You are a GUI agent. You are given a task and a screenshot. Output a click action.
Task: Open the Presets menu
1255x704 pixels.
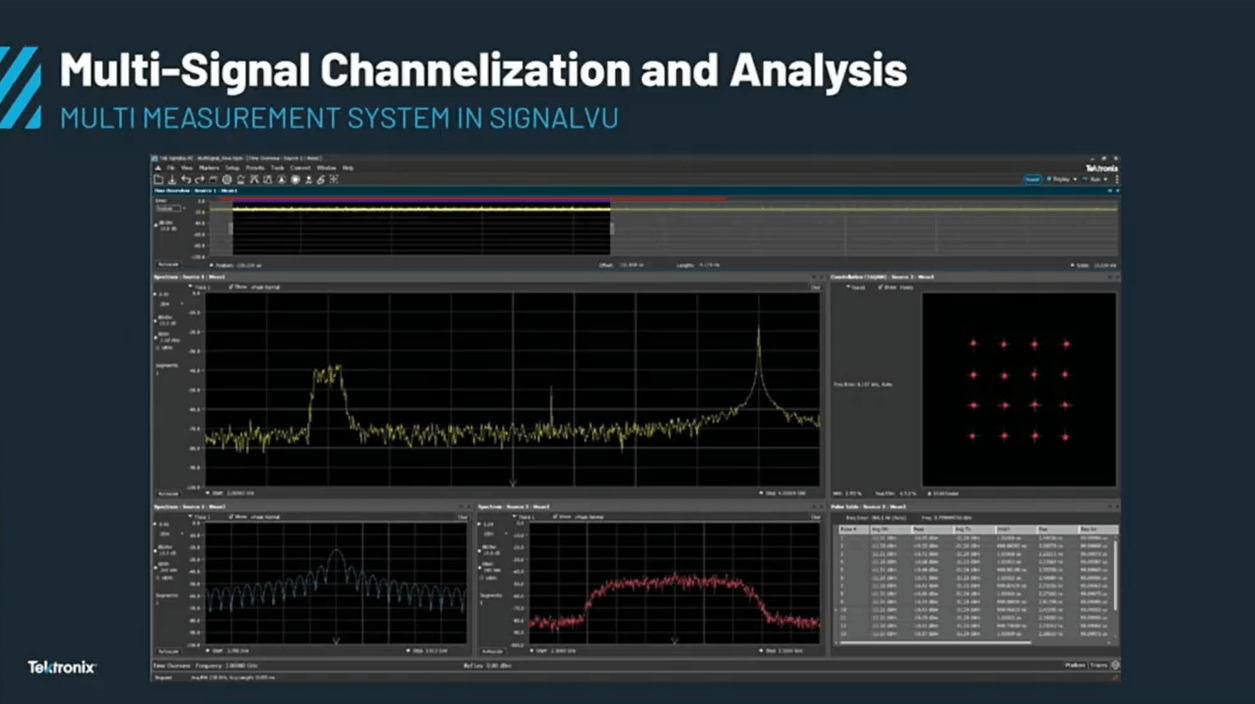(255, 168)
